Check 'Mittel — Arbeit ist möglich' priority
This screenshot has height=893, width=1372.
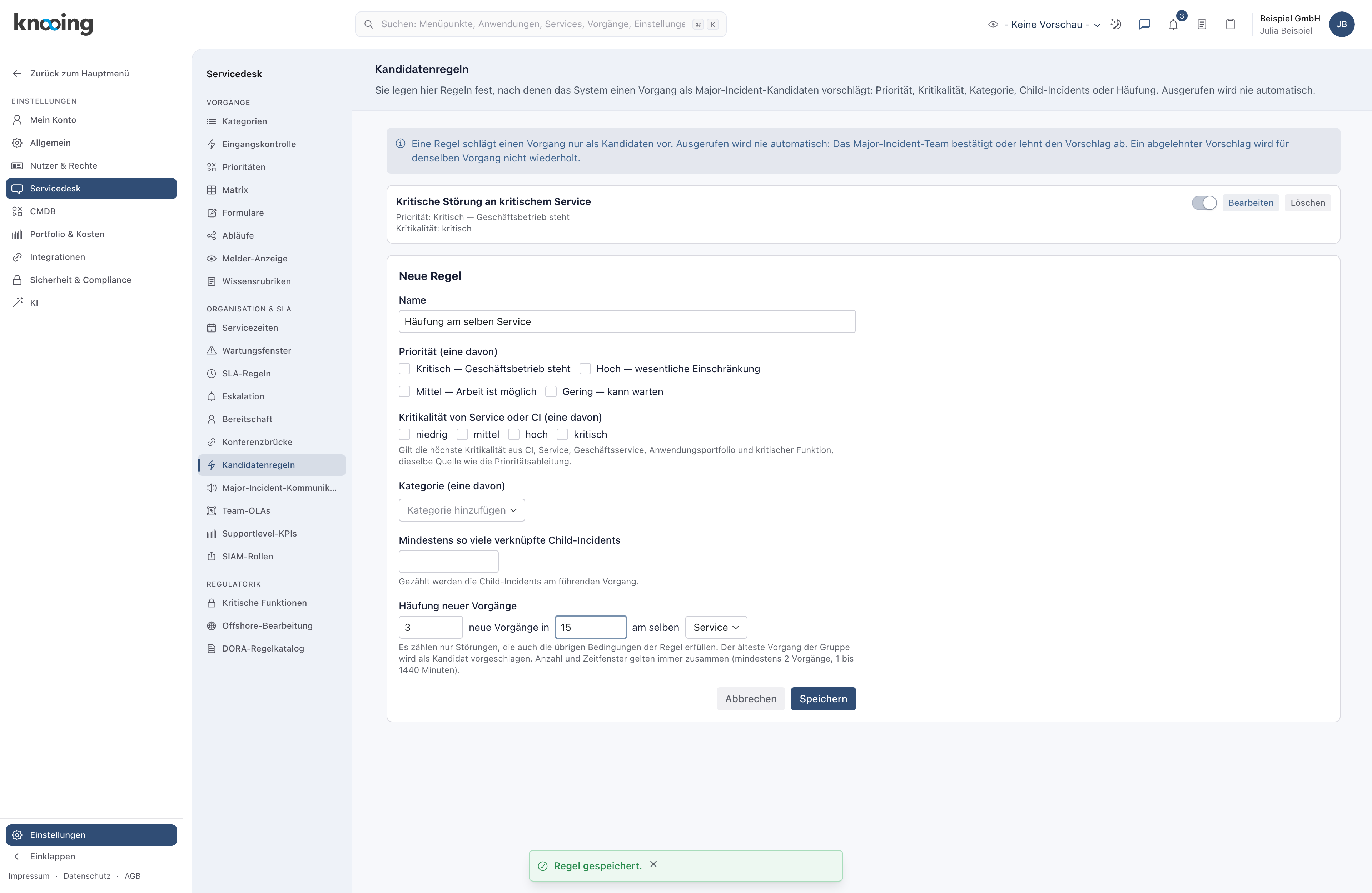tap(405, 392)
